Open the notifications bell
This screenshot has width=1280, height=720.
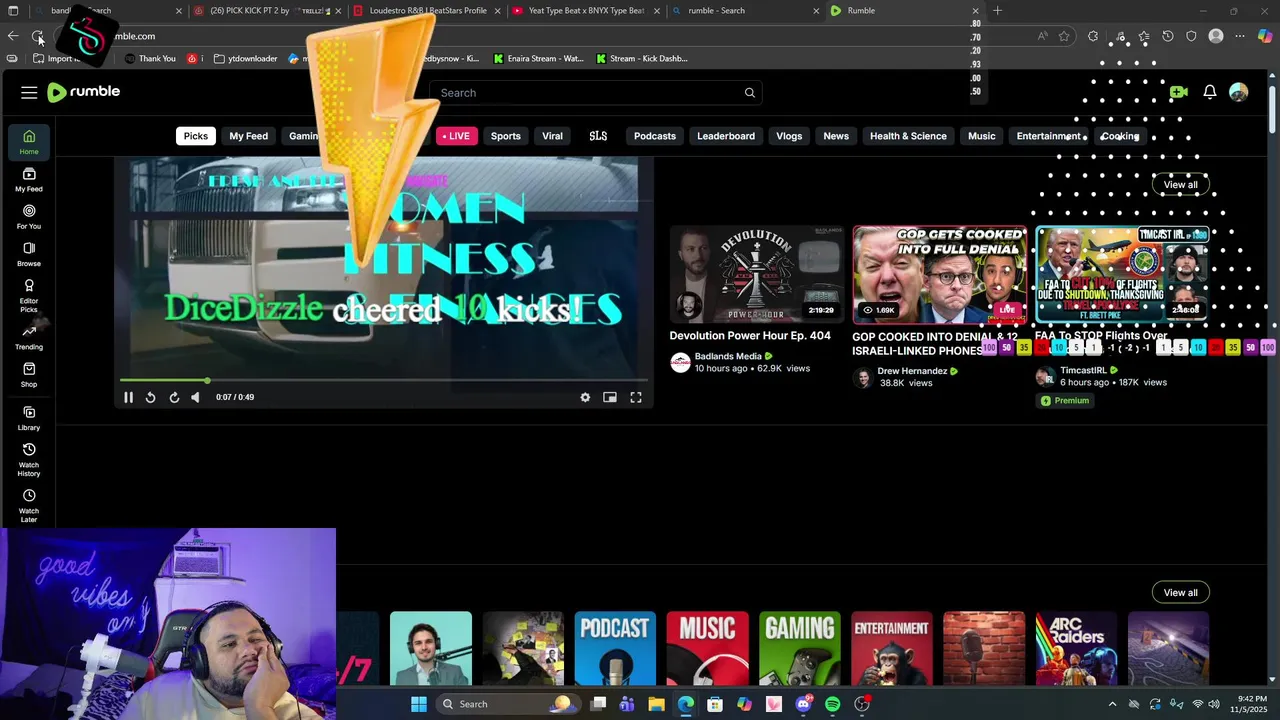point(1209,92)
